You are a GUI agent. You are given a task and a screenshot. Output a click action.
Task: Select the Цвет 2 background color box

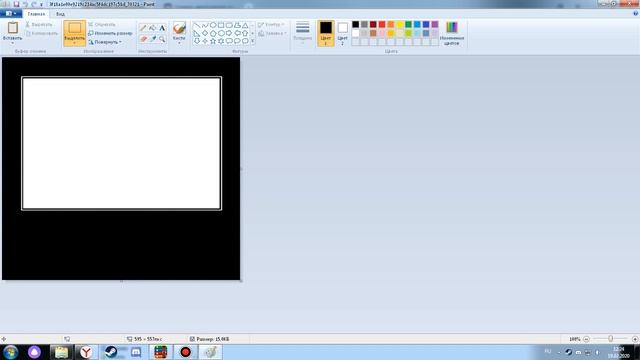point(342,33)
